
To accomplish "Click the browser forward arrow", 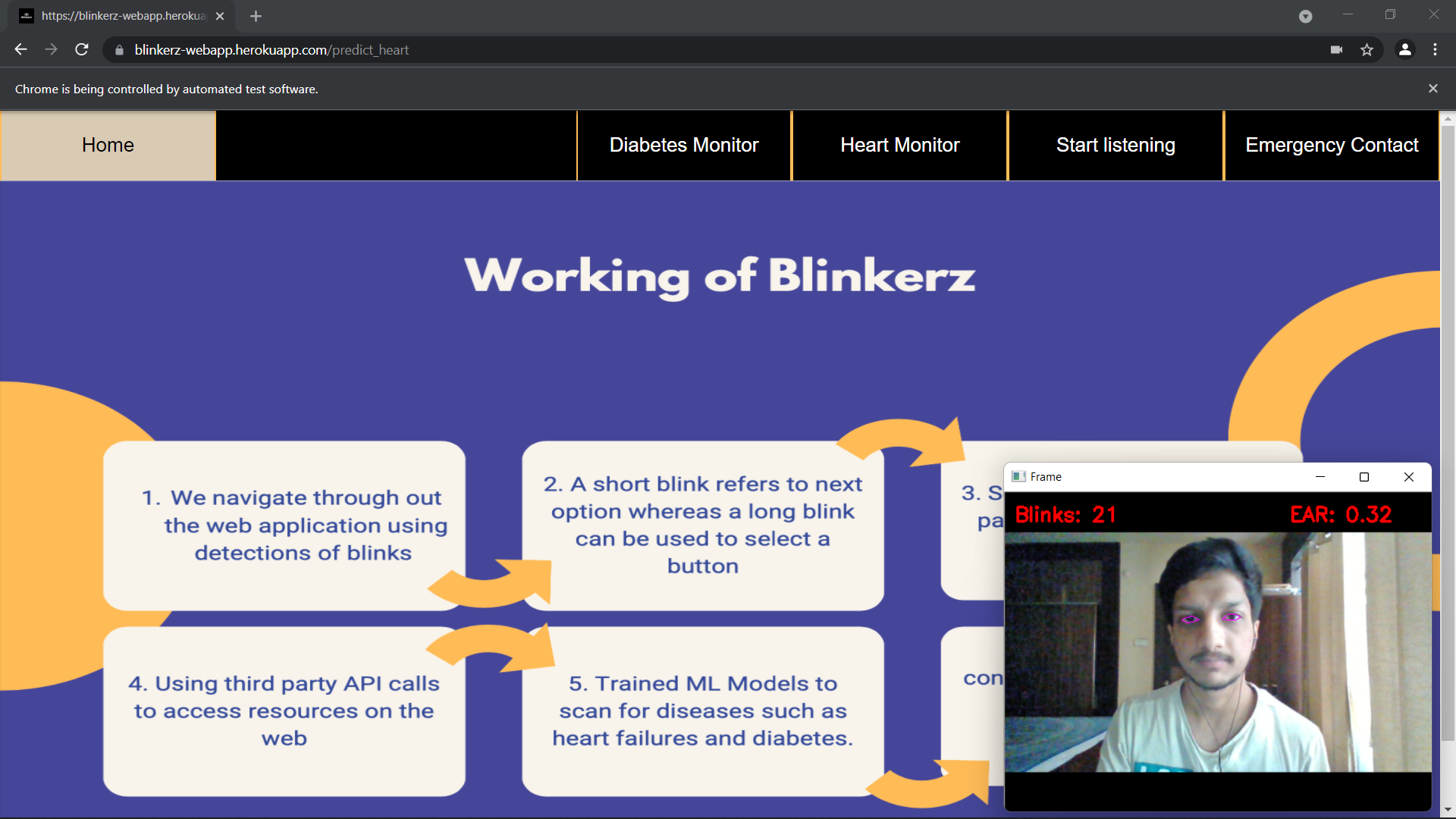I will 51,50.
